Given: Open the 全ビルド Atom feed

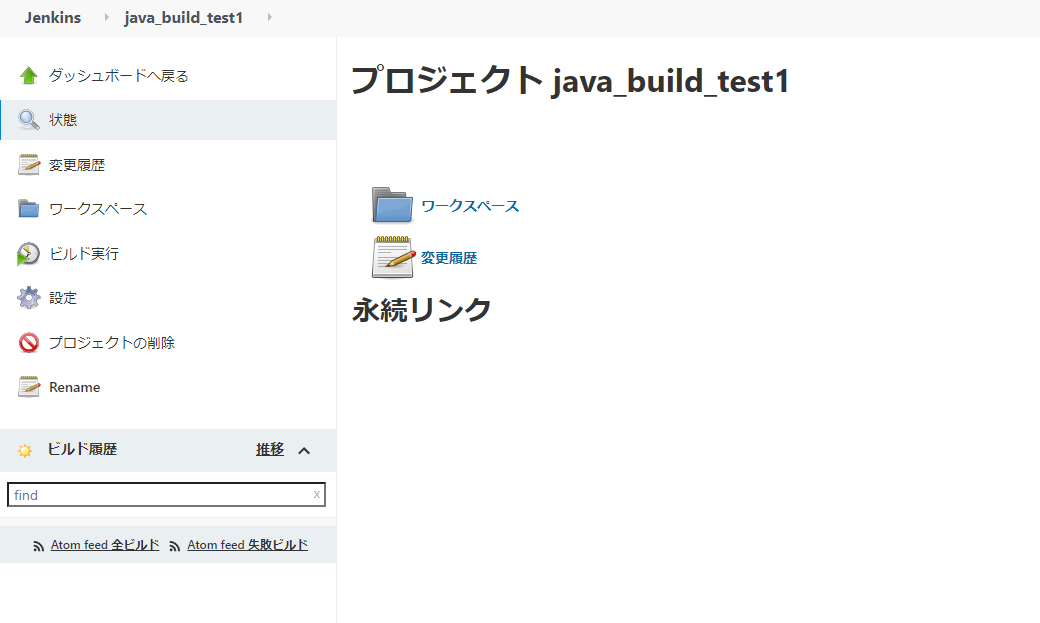Looking at the screenshot, I should click(104, 544).
